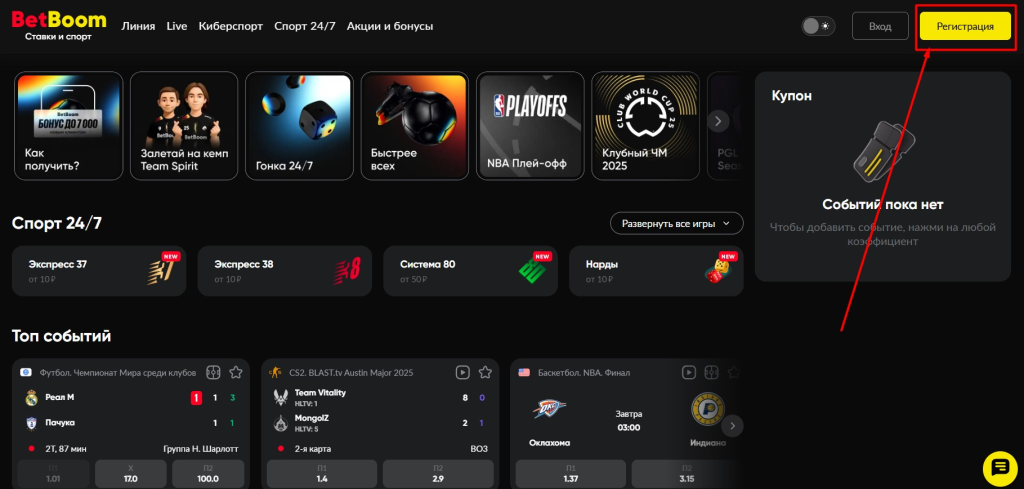Image resolution: width=1024 pixels, height=489 pixels.
Task: Favorite the Реал М match with star
Action: pos(236,373)
